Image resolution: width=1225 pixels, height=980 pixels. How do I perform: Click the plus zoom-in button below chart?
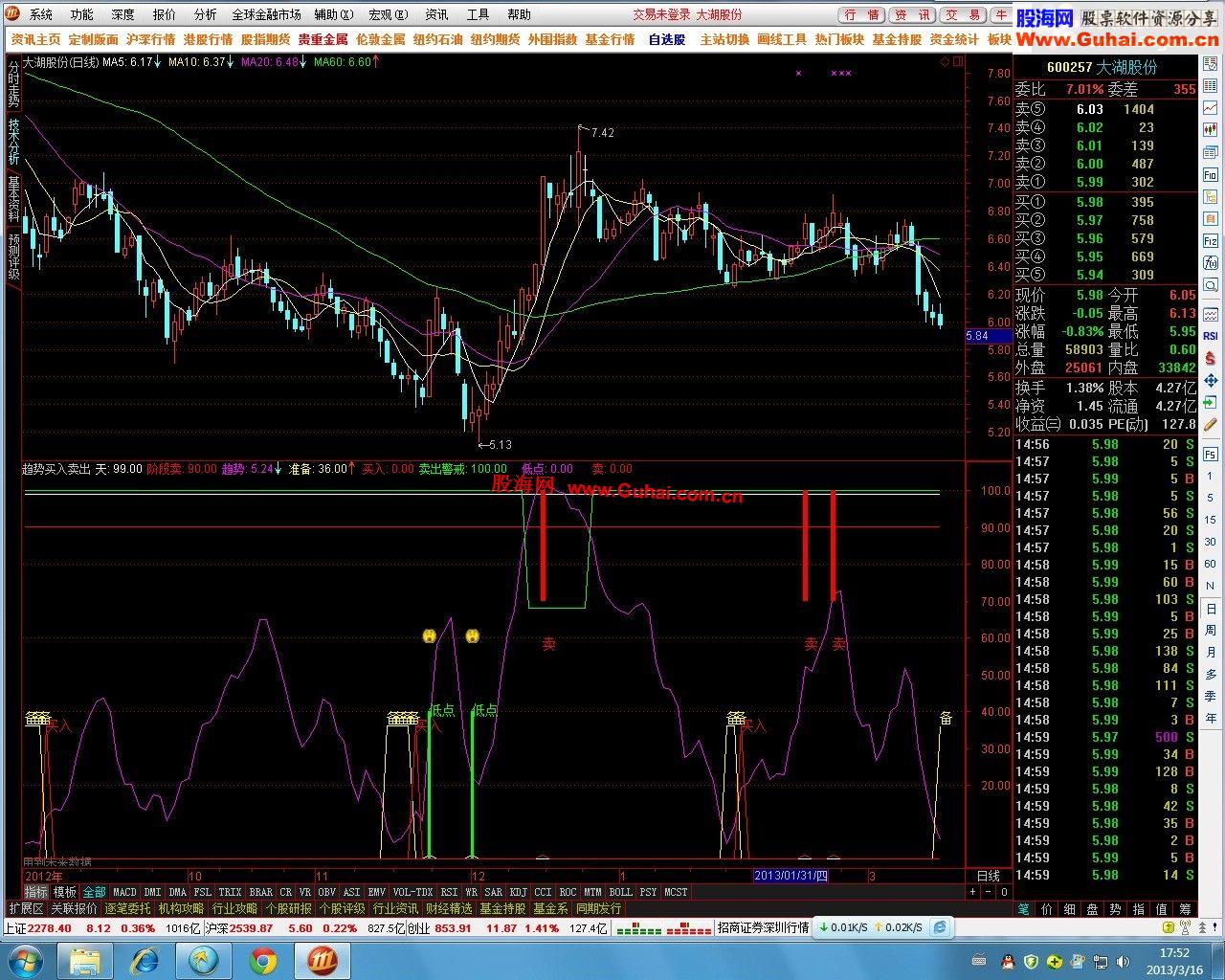[972, 892]
